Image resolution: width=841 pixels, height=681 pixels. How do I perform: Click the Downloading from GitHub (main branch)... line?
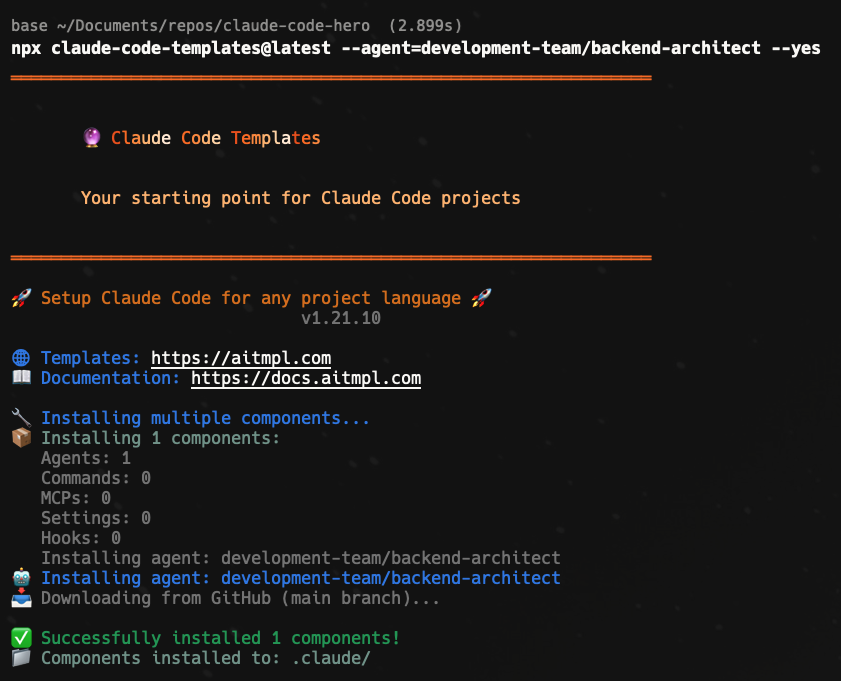(x=240, y=598)
